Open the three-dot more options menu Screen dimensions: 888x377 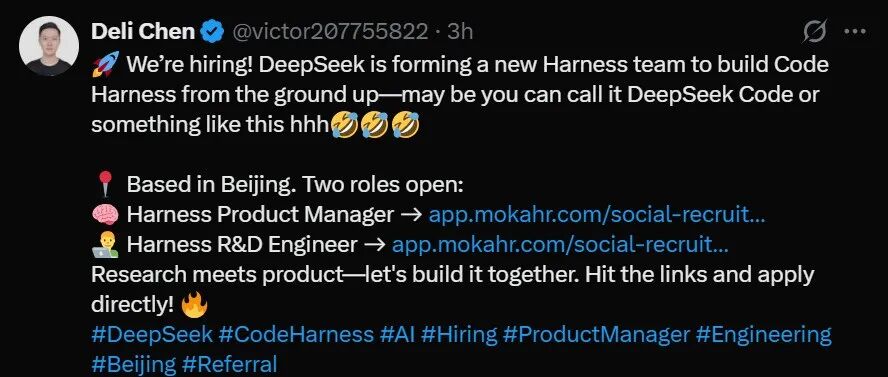[x=855, y=32]
